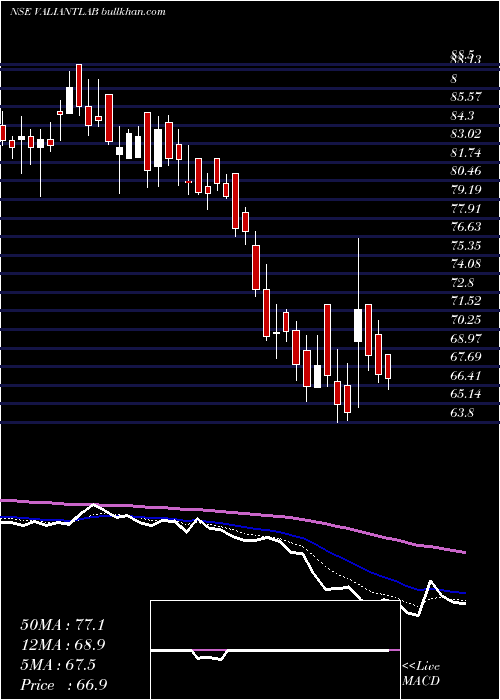The width and height of the screenshot is (500, 700).
Task: Select the 77.91 price axis label
Action: click(x=467, y=208)
